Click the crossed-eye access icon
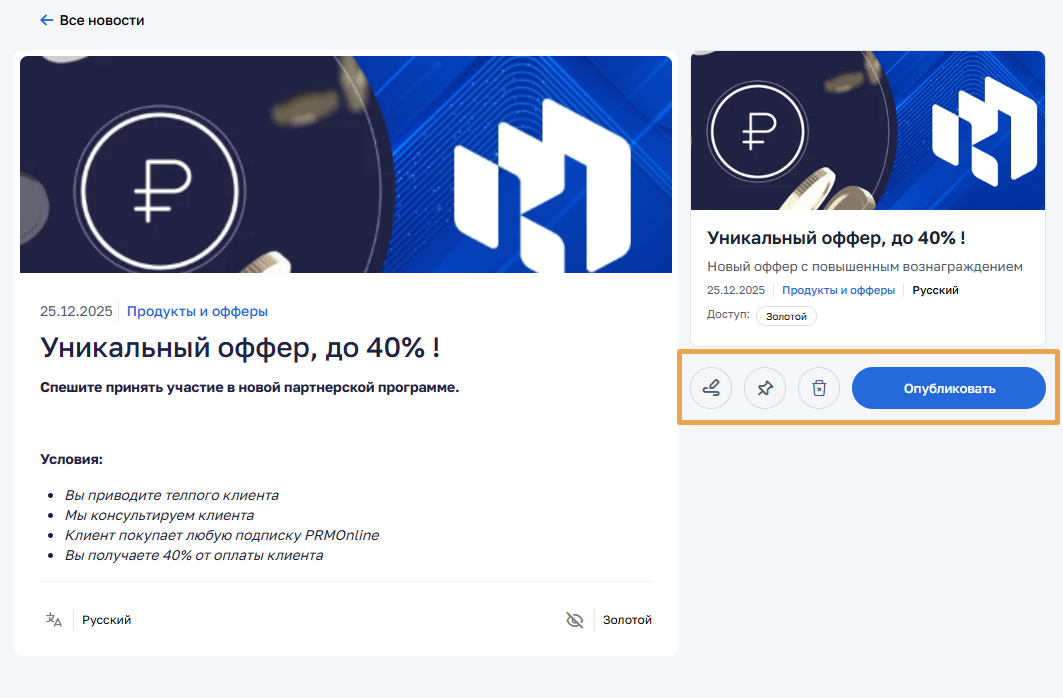The width and height of the screenshot is (1063, 698). (x=575, y=619)
